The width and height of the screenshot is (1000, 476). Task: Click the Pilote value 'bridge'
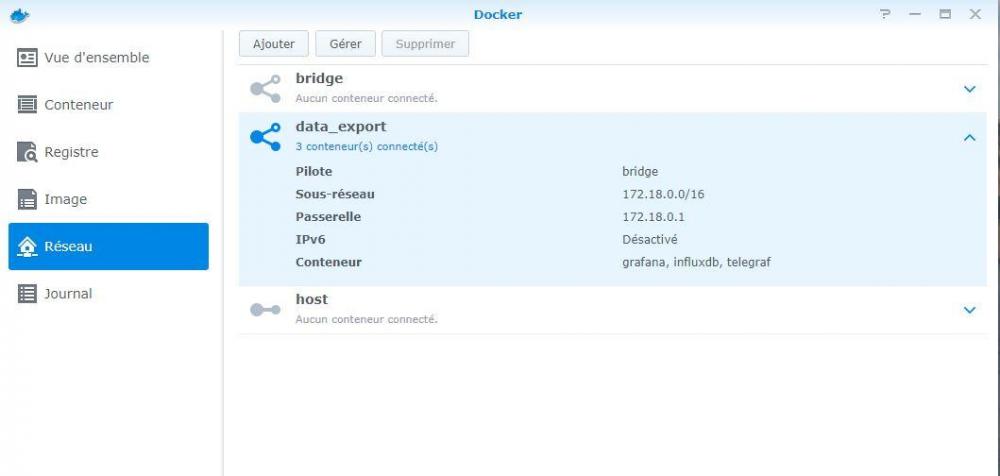coord(640,172)
